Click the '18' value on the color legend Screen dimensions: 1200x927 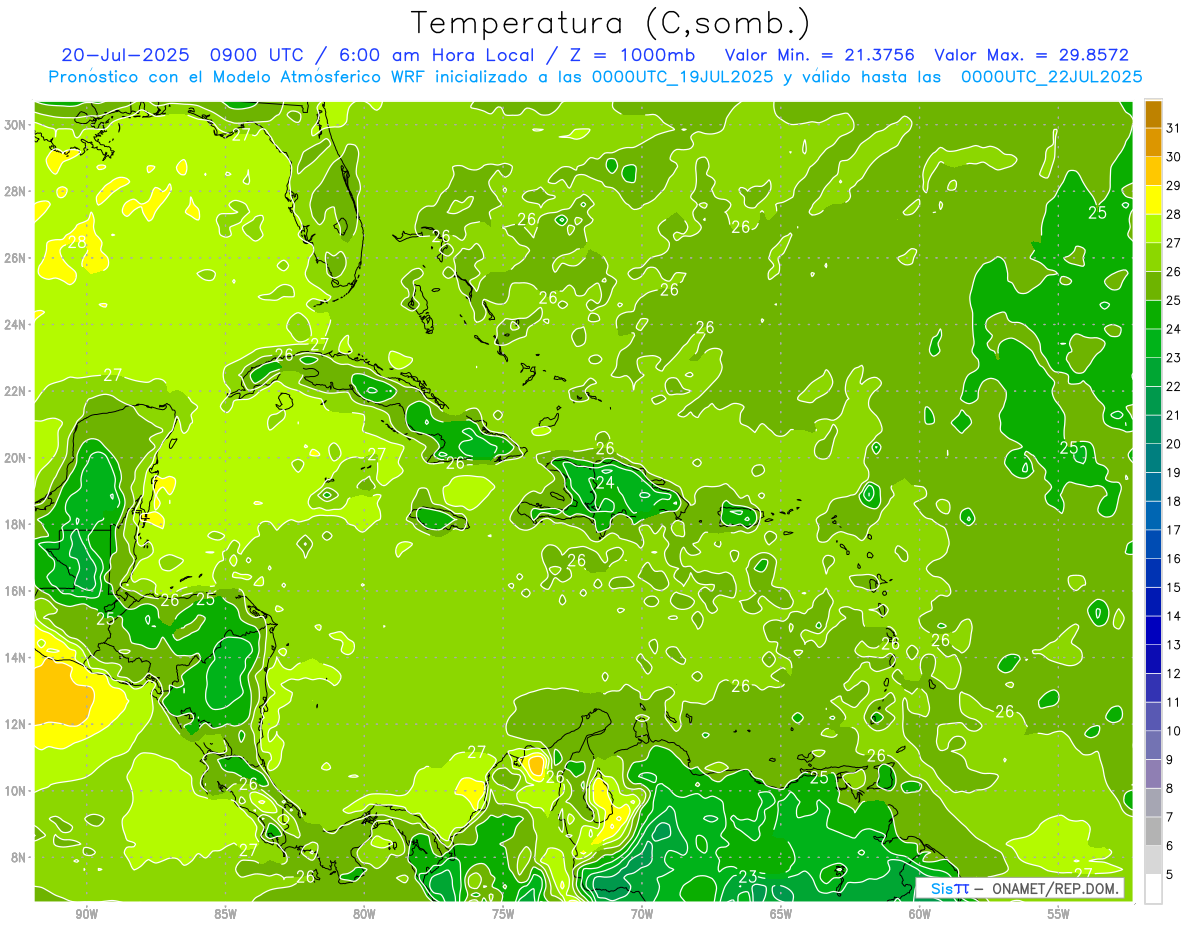[1173, 501]
